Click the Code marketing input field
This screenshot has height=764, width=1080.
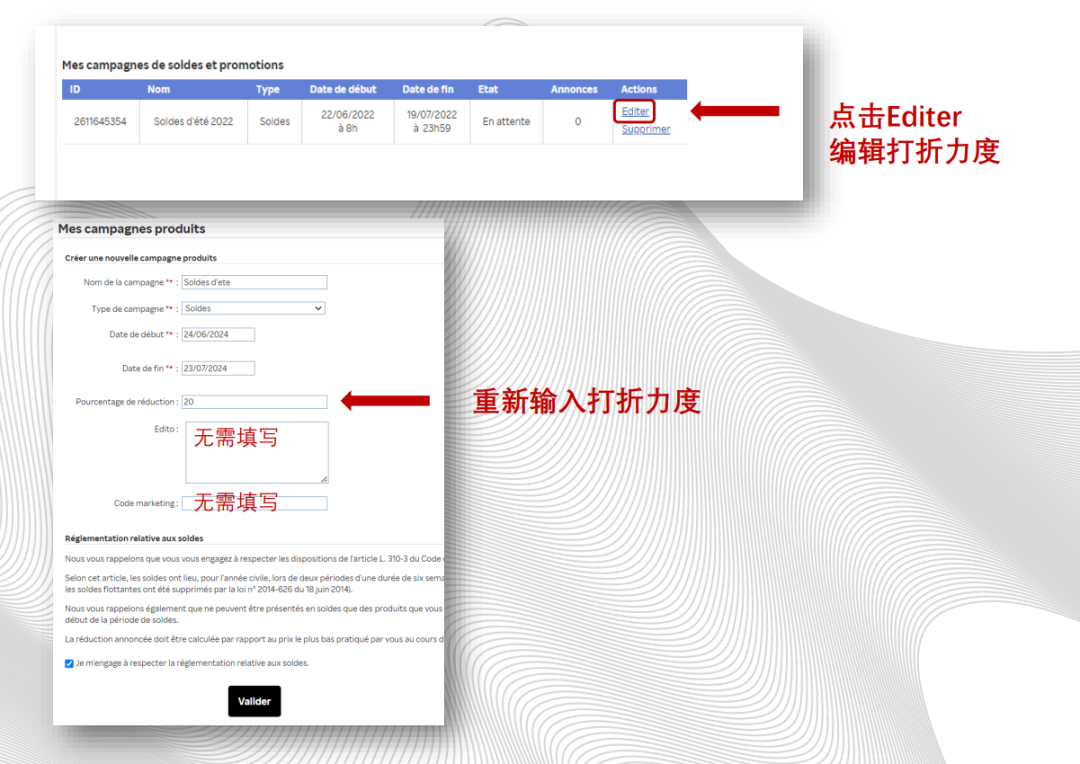click(x=254, y=503)
